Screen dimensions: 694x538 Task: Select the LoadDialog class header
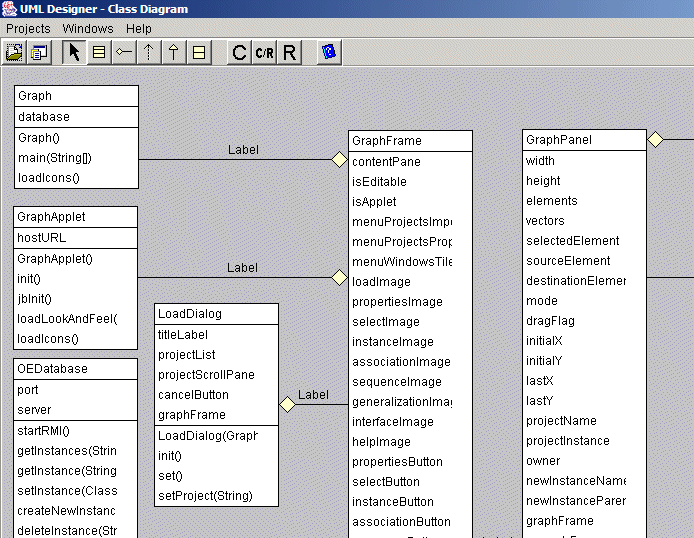(x=216, y=314)
